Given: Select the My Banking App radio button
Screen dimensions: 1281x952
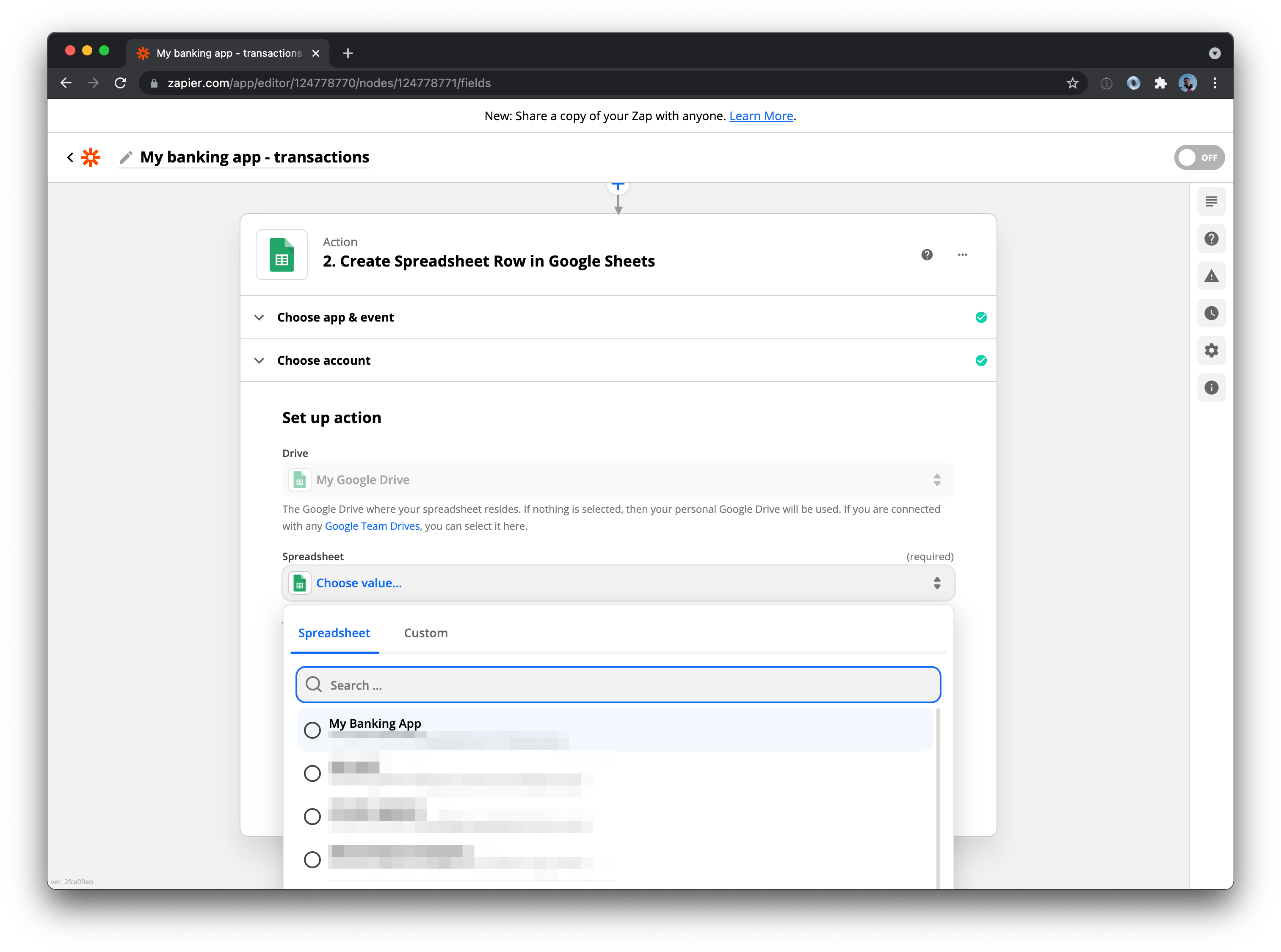Looking at the screenshot, I should (312, 730).
